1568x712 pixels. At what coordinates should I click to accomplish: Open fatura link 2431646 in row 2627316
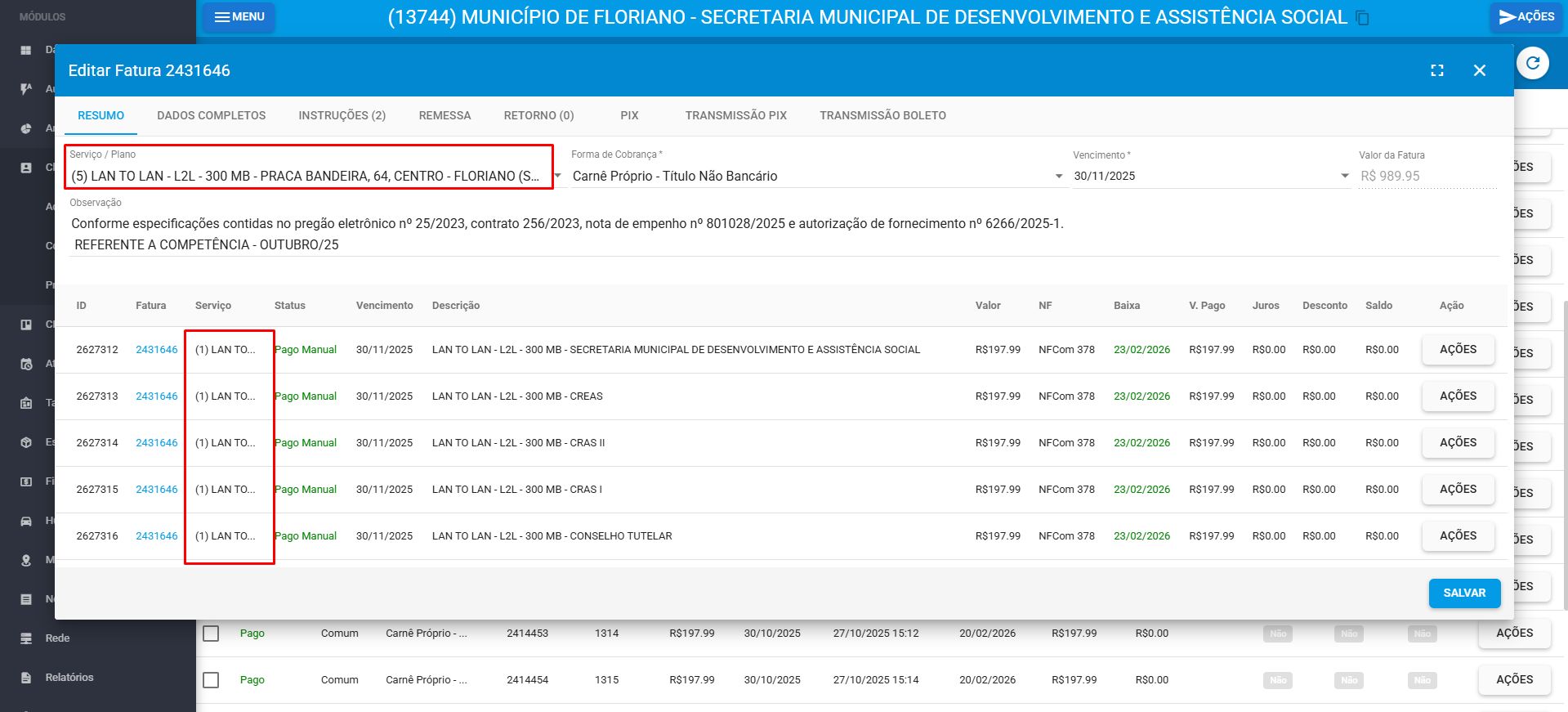pos(156,536)
